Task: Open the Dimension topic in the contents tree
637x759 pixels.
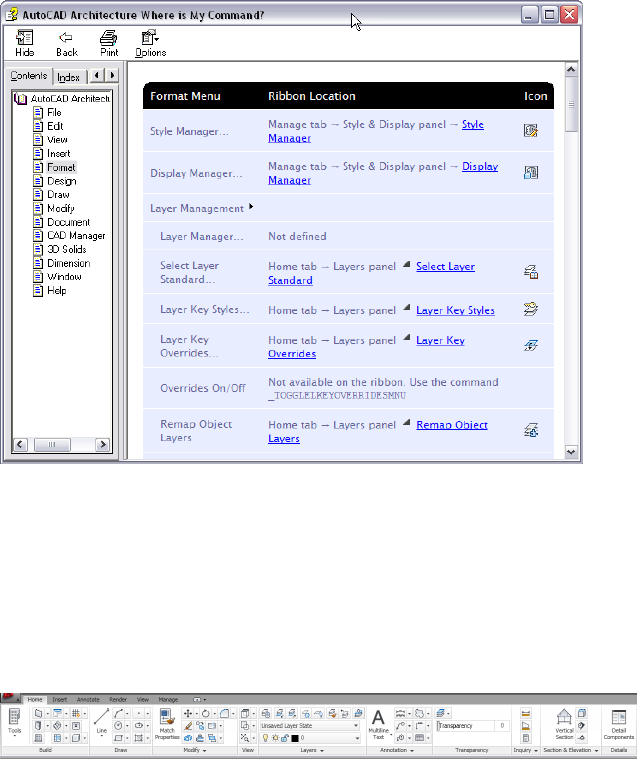Action: (68, 263)
